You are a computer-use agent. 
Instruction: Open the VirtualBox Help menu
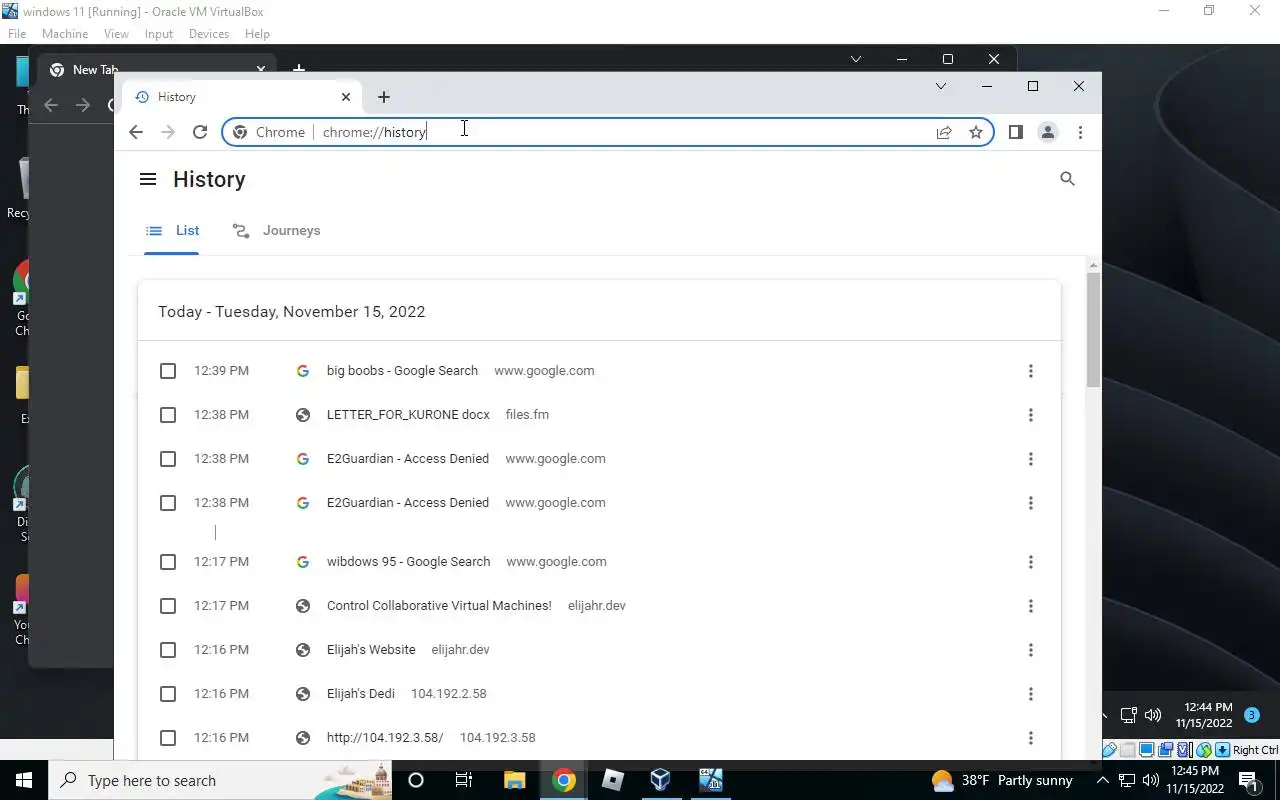(257, 34)
